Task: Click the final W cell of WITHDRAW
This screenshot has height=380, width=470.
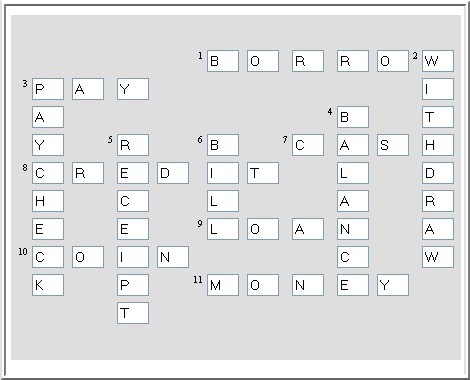Action: [x=438, y=257]
